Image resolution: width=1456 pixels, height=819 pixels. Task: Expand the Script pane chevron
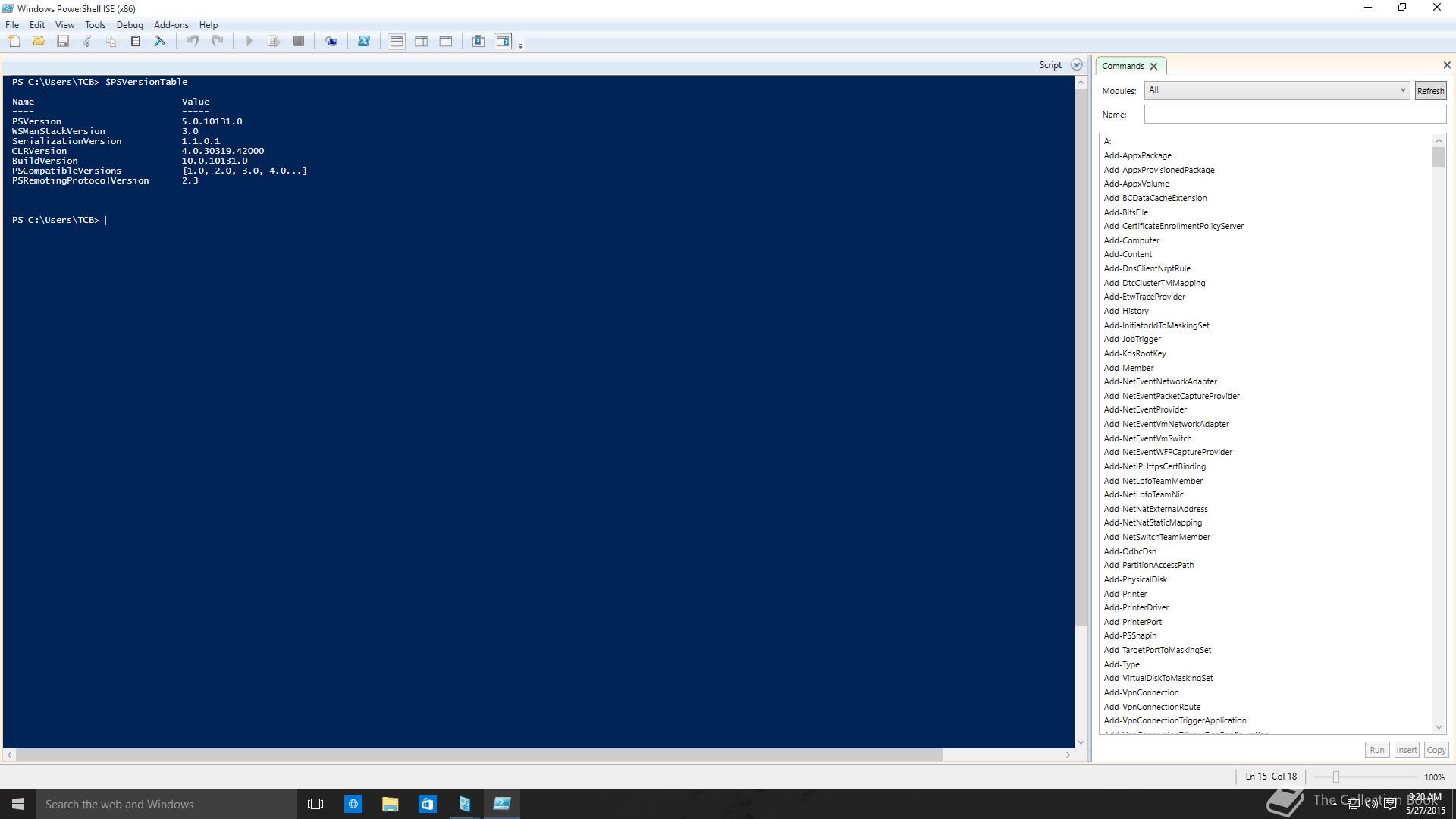click(1076, 65)
